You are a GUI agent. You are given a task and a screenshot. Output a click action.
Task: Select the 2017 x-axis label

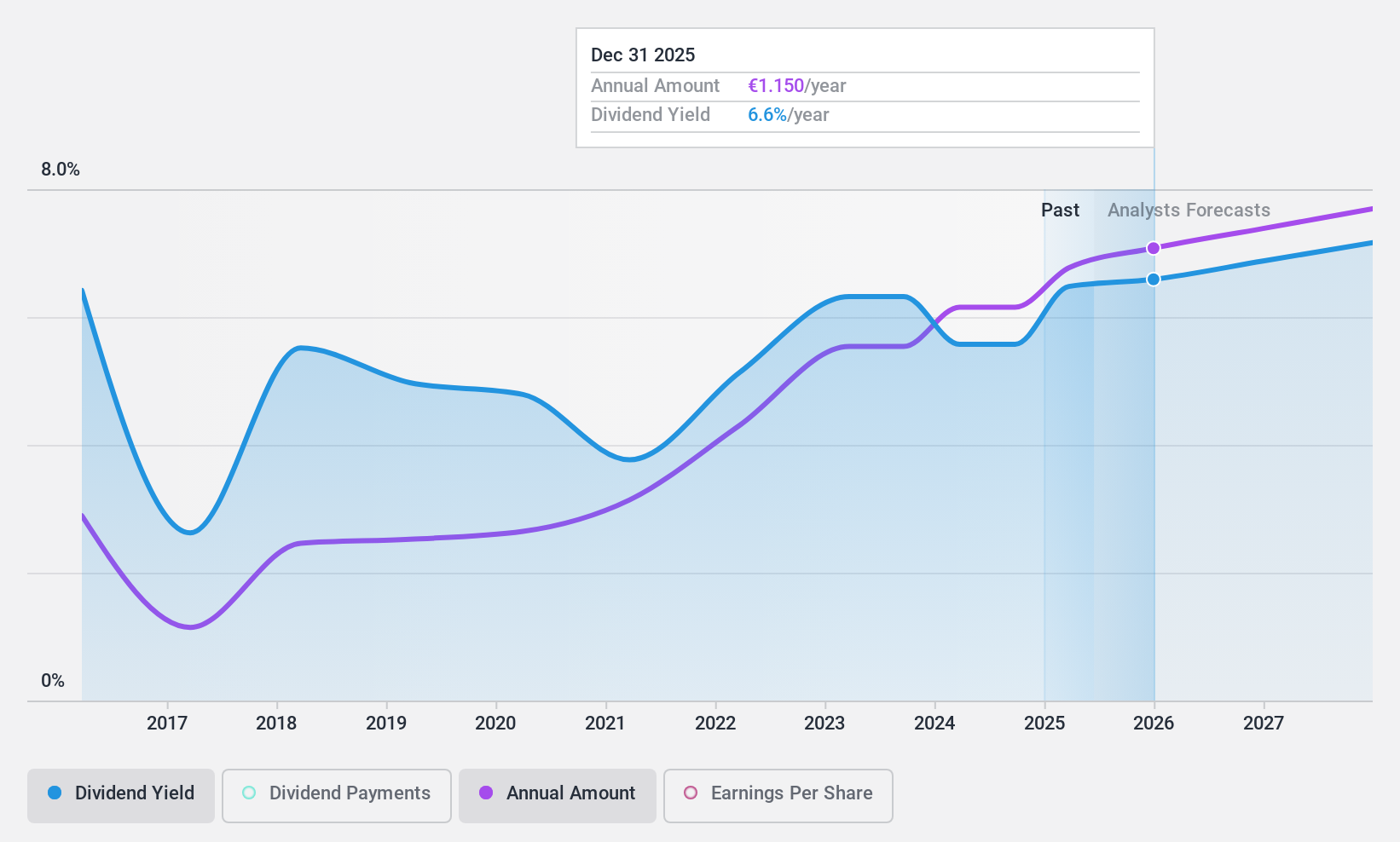coord(167,723)
